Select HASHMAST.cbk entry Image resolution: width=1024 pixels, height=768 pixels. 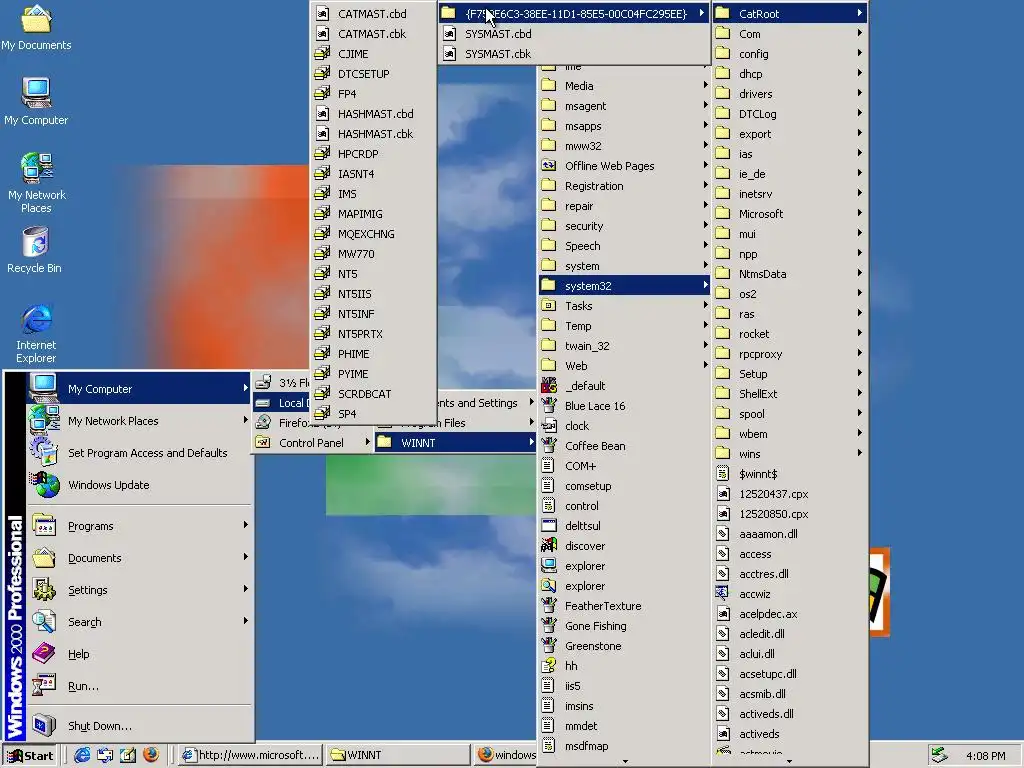pos(373,134)
